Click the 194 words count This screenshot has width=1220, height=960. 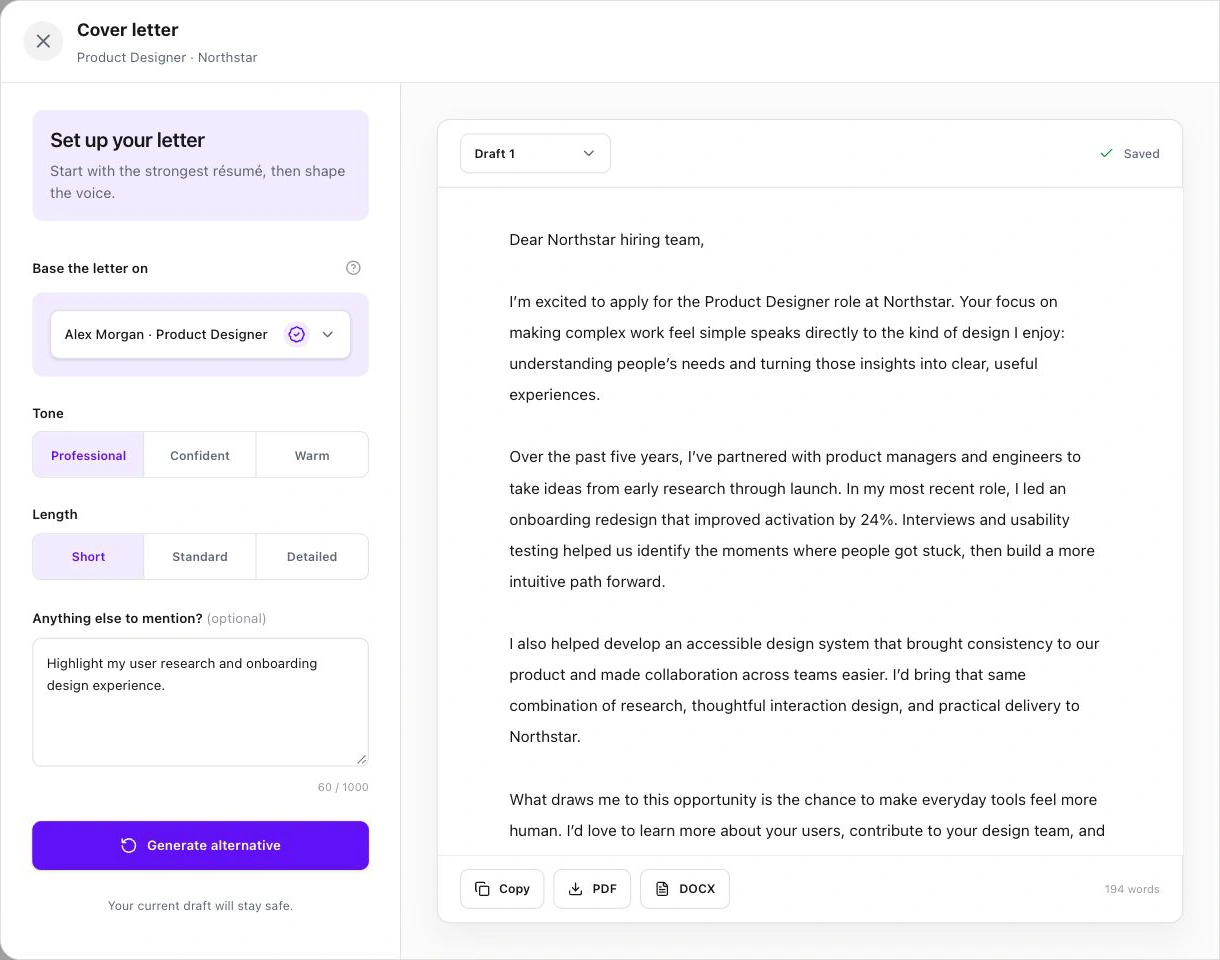(1132, 889)
